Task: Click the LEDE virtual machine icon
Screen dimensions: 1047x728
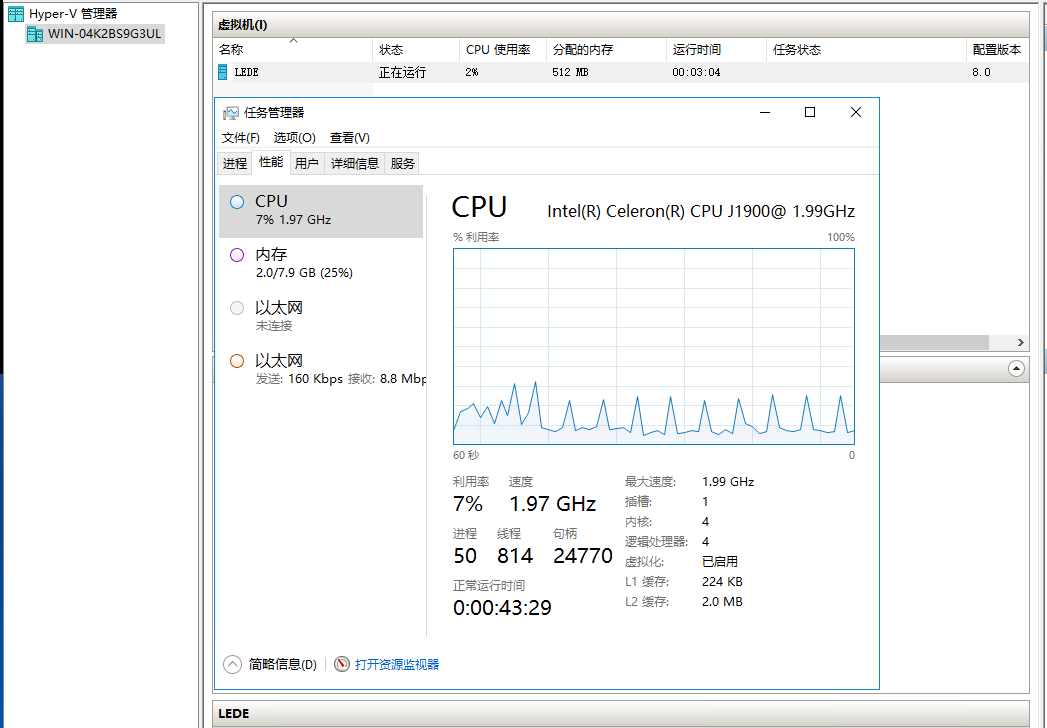Action: tap(223, 72)
